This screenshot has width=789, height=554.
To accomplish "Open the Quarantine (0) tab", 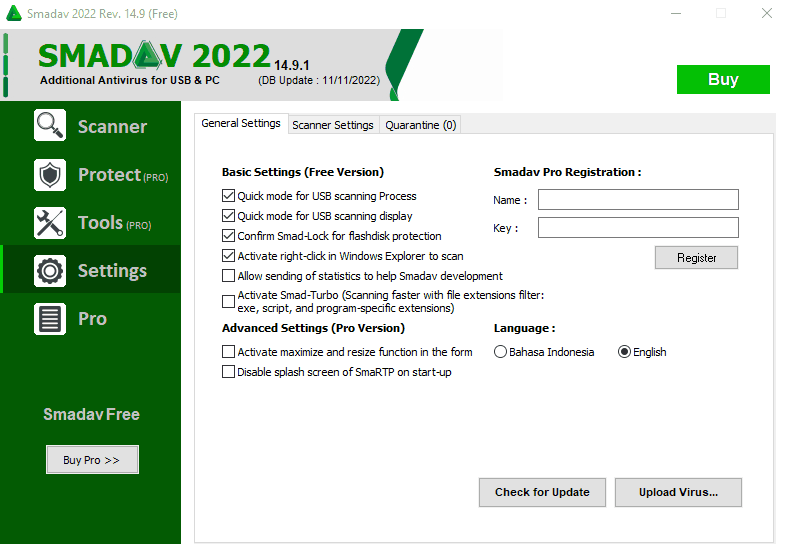I will (x=421, y=125).
